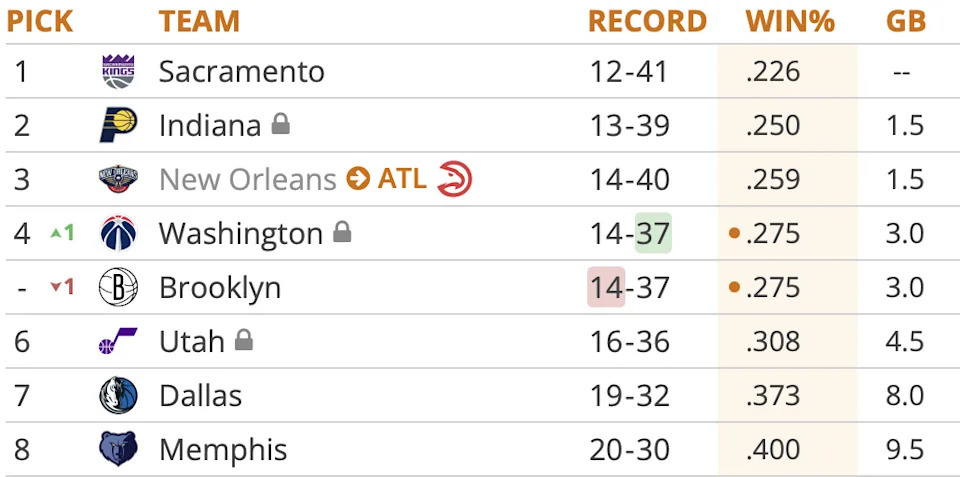
Task: Click the Utah Jazz logo
Action: tap(118, 342)
